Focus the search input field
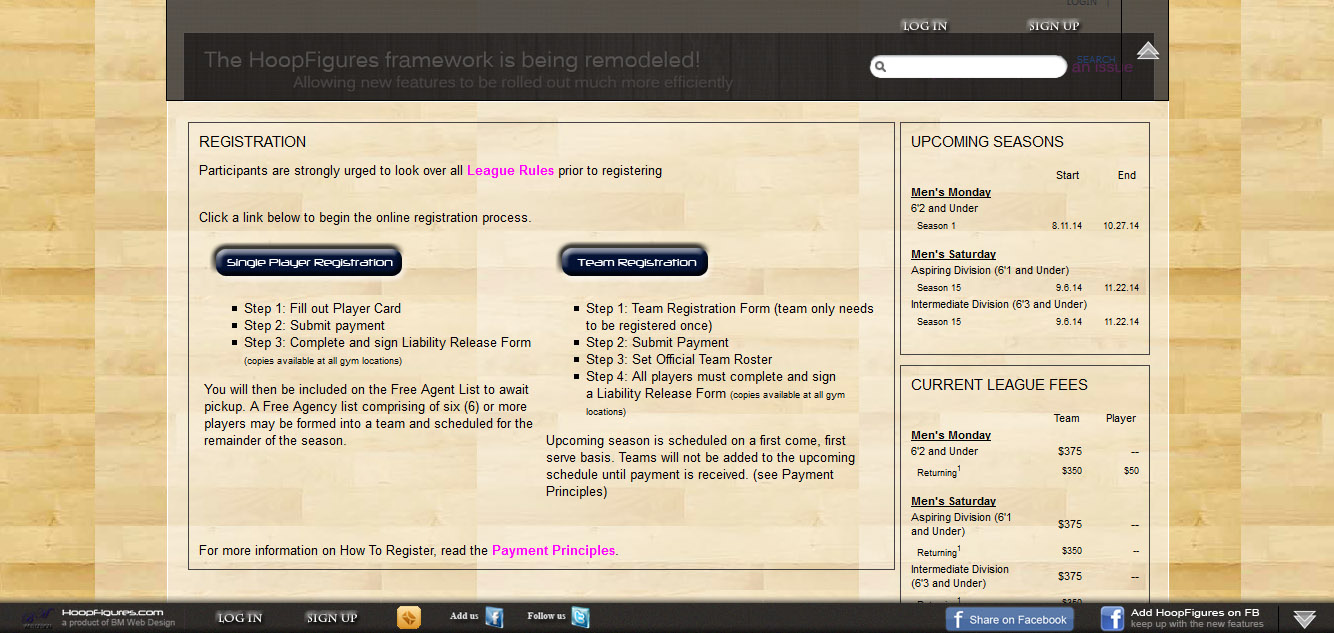Screen dimensions: 1334x633 pyautogui.click(x=975, y=67)
